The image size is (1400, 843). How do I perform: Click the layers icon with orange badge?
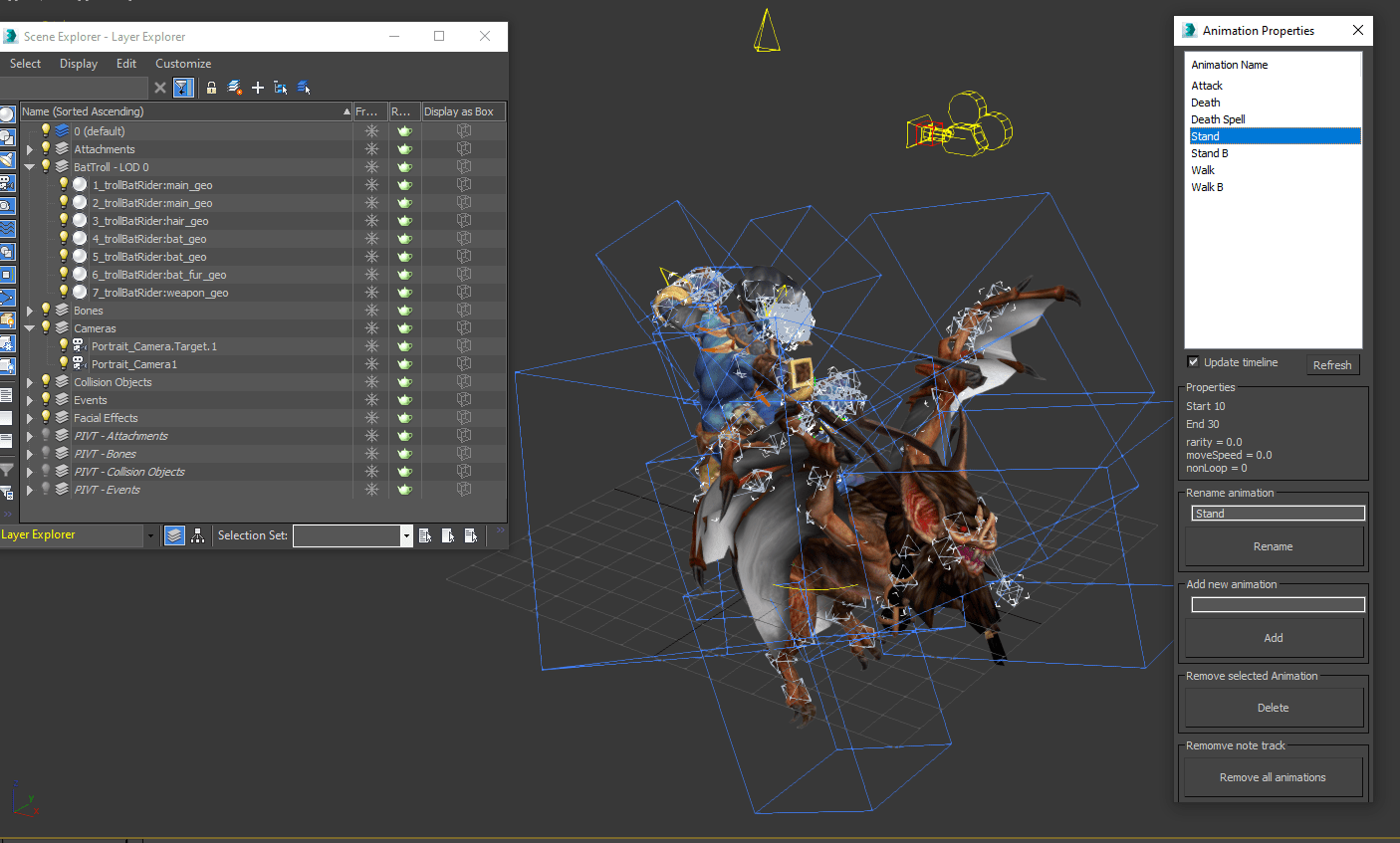tap(235, 88)
